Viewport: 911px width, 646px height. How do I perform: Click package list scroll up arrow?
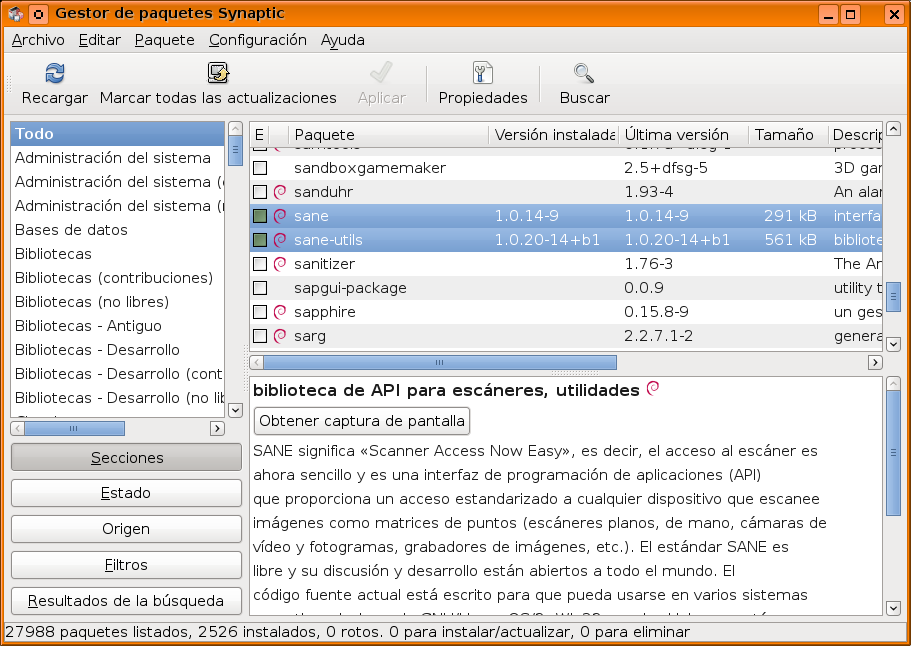894,128
